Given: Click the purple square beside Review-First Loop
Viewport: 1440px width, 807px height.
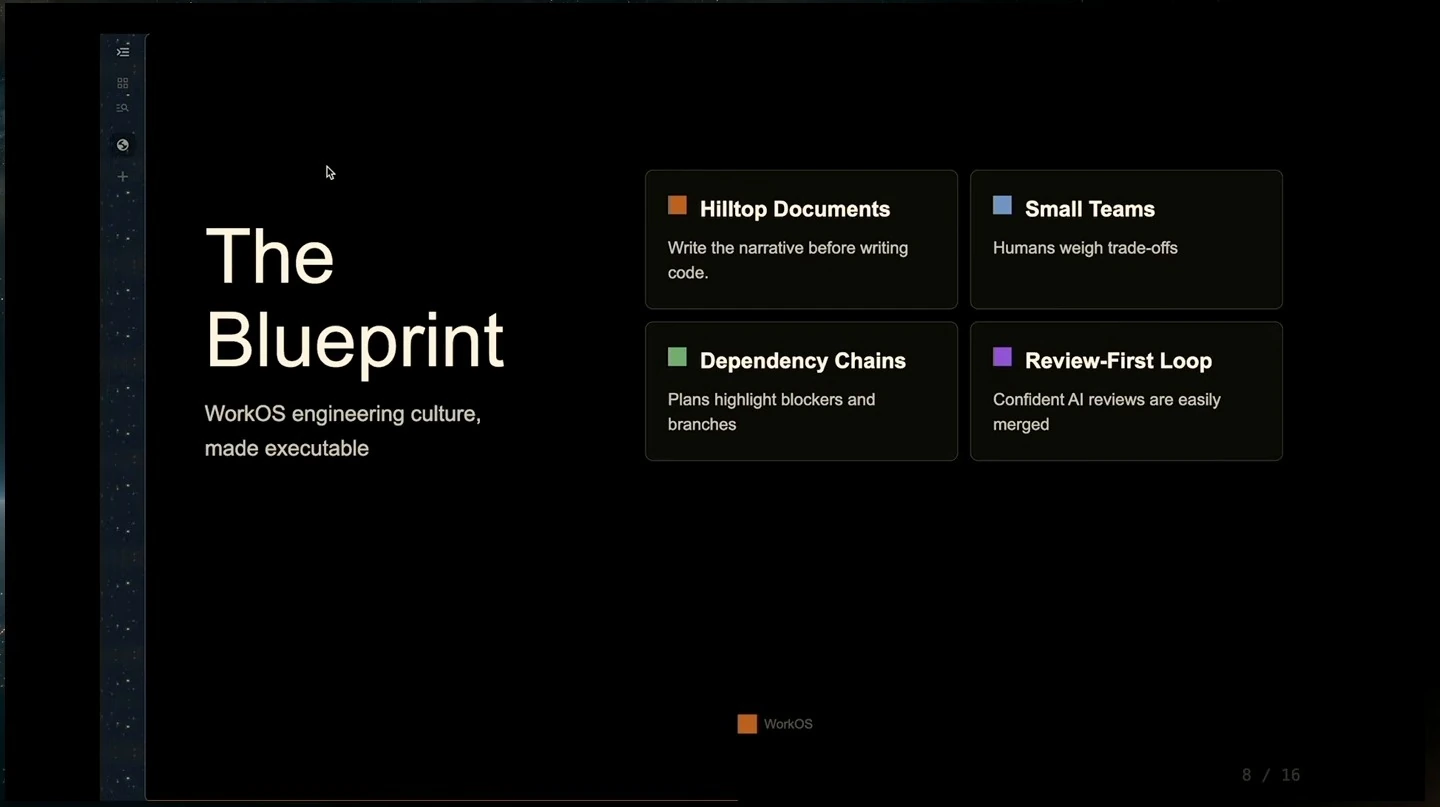Looking at the screenshot, I should (x=1002, y=357).
